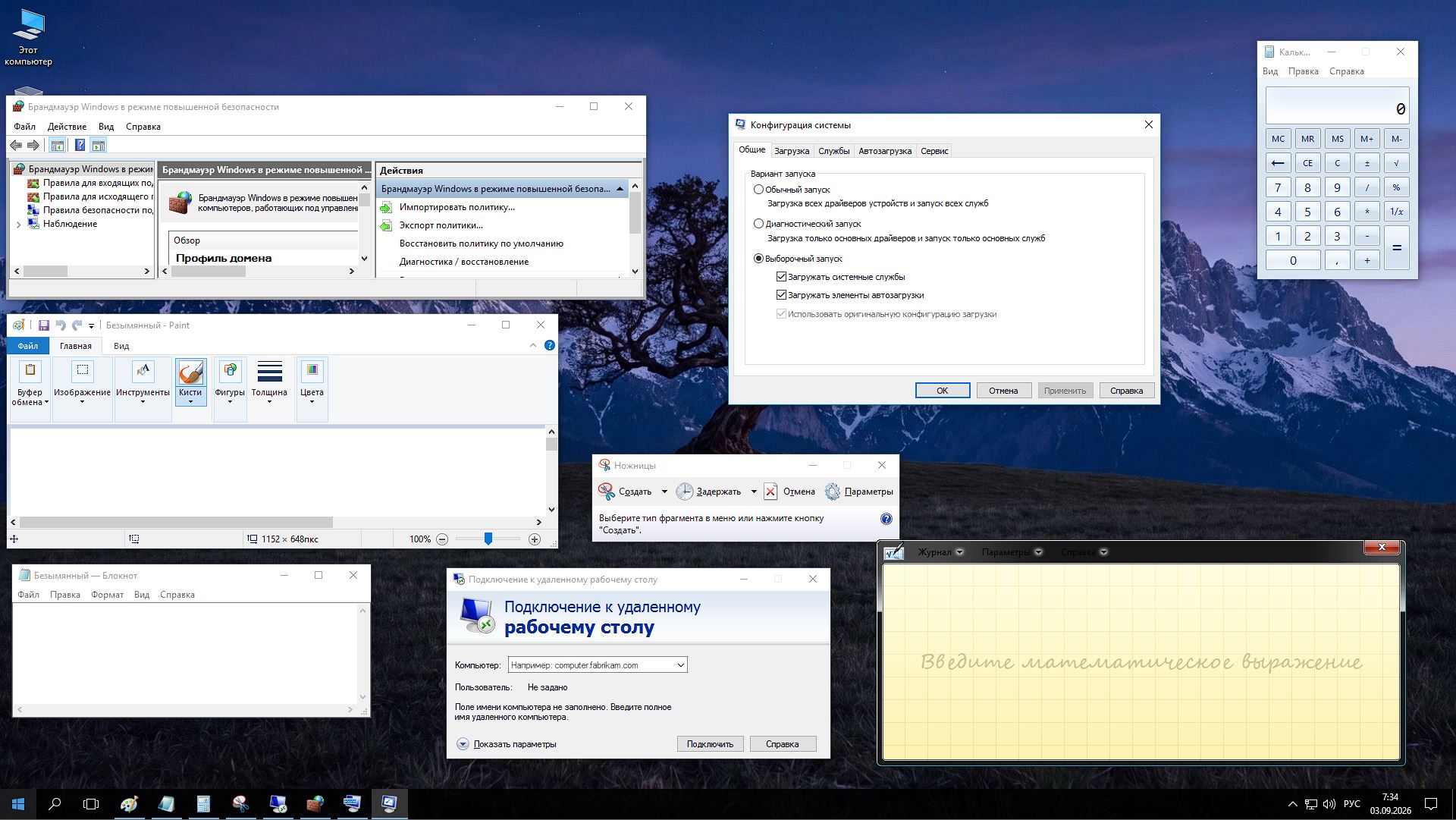
Task: Click zoom in plus button in Paint
Action: click(x=535, y=539)
